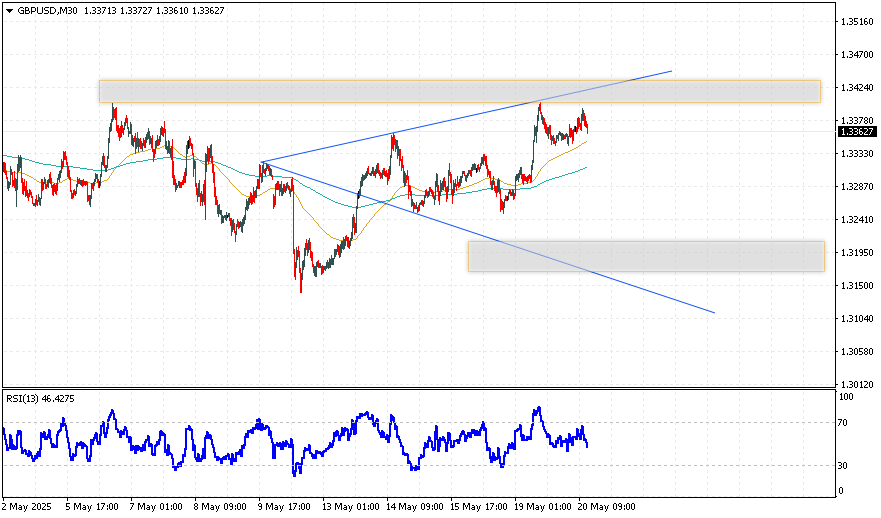This screenshot has width=881, height=518.
Task: Click the RSI 30 level label
Action: tap(843, 466)
